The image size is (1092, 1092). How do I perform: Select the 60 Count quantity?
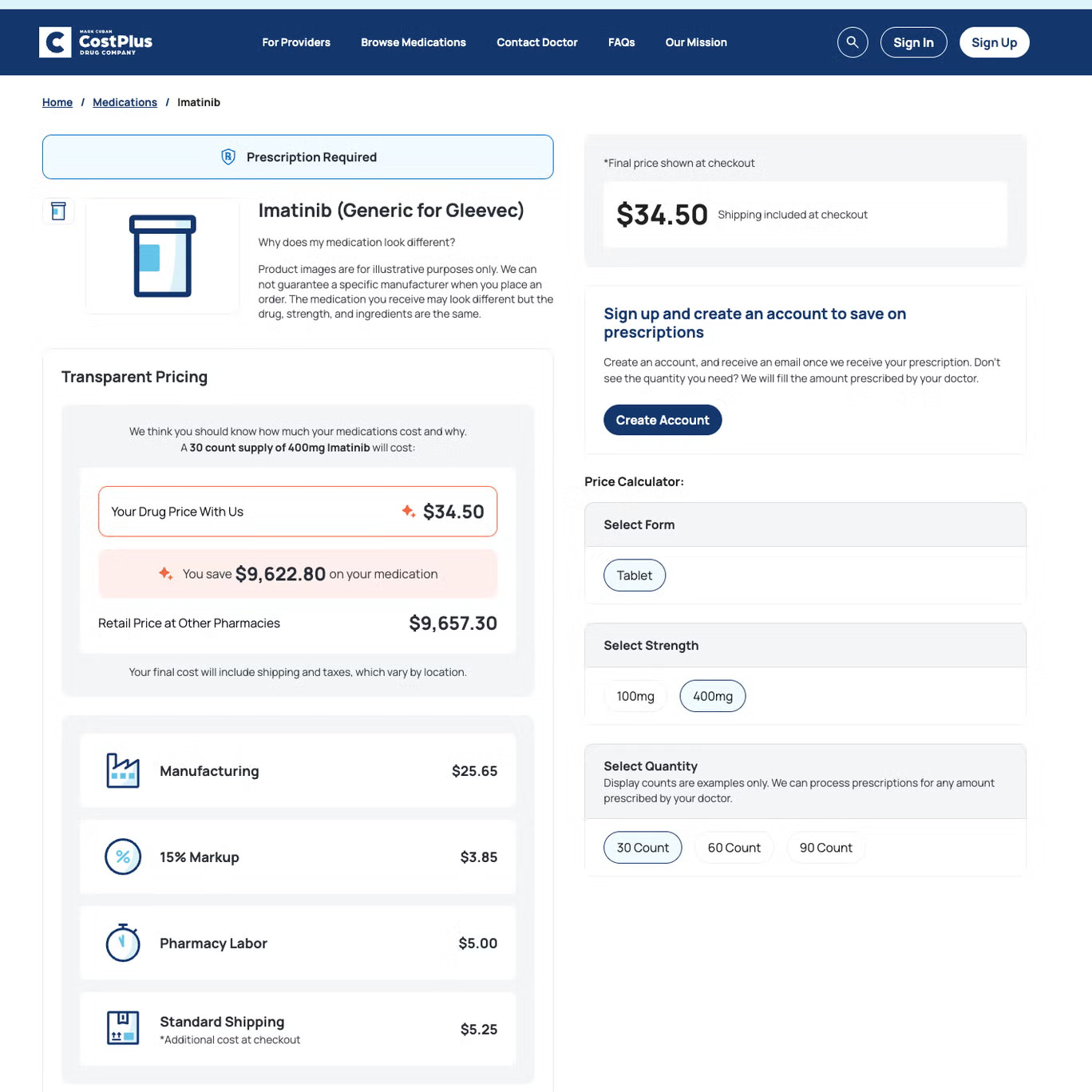point(734,848)
